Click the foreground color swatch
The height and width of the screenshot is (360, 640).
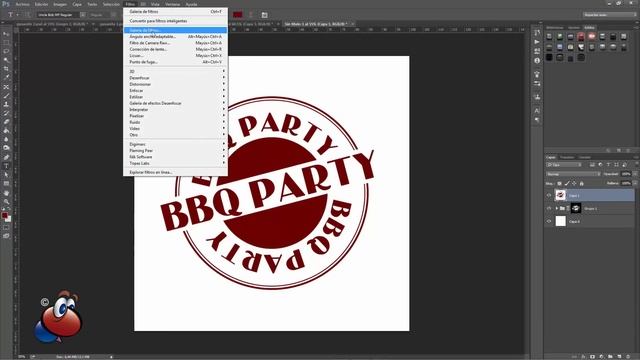pos(4,215)
